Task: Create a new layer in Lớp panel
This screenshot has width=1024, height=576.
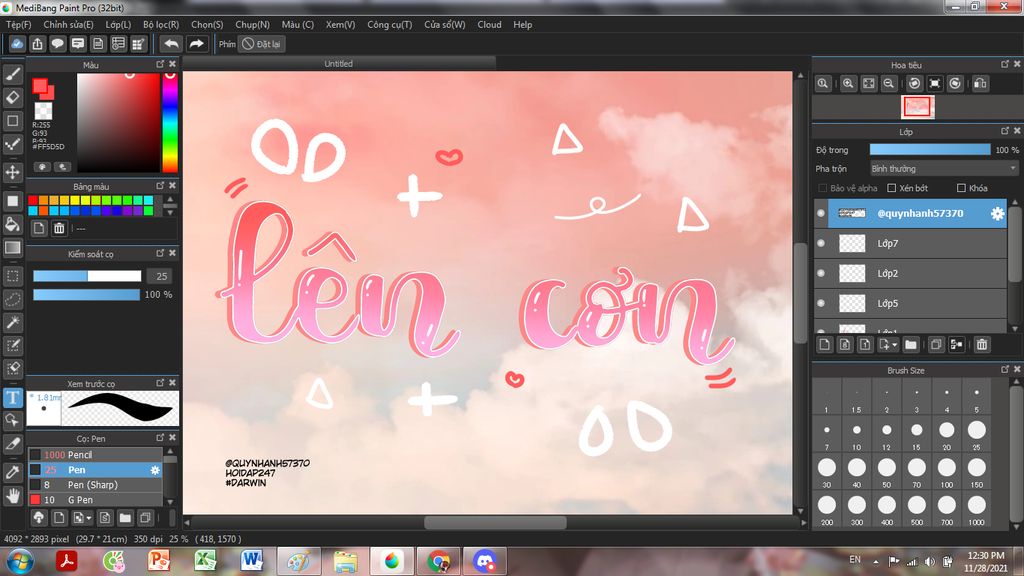Action: [824, 345]
